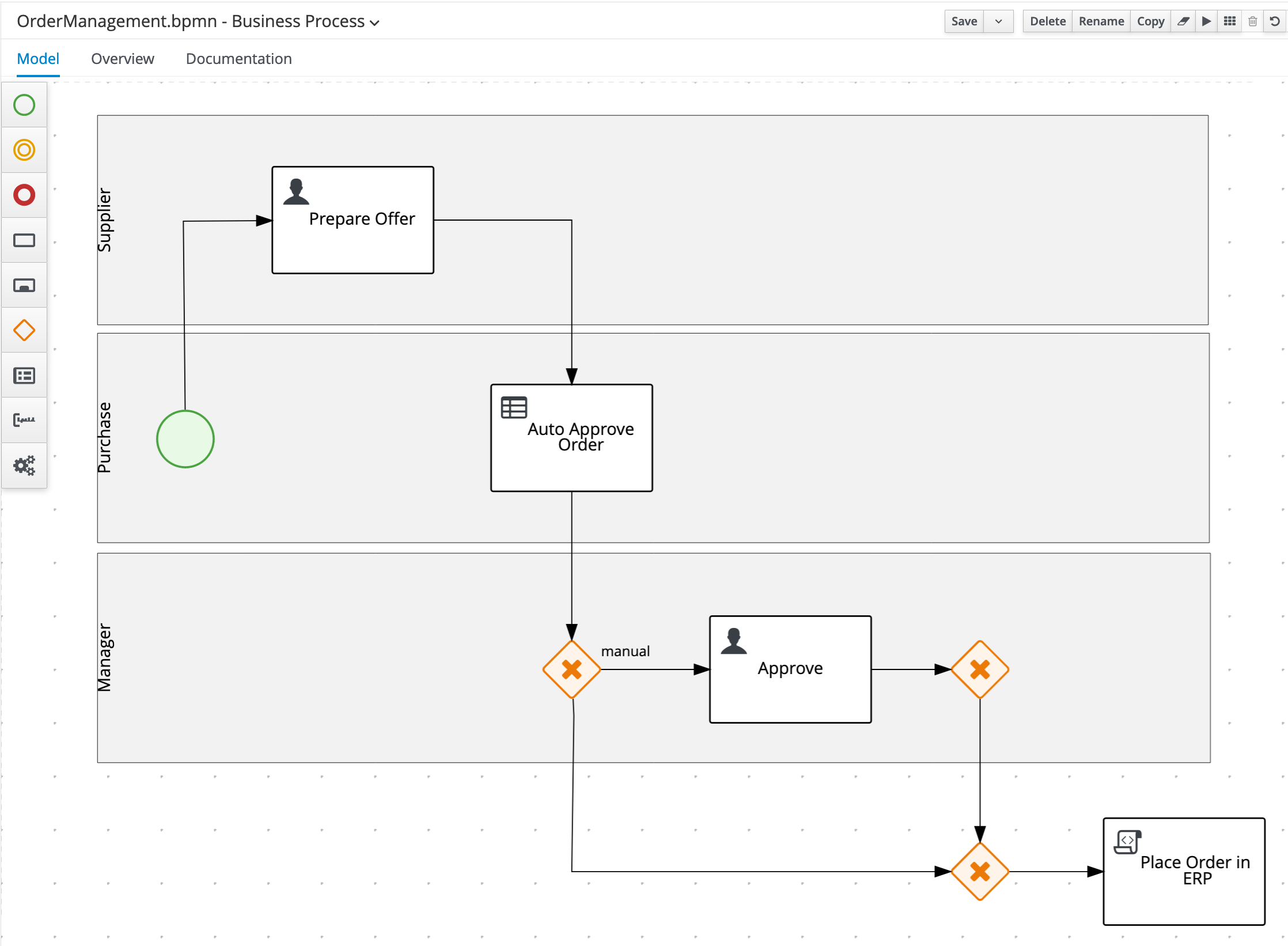This screenshot has height=946, width=1288.
Task: Click the Save button
Action: [964, 21]
